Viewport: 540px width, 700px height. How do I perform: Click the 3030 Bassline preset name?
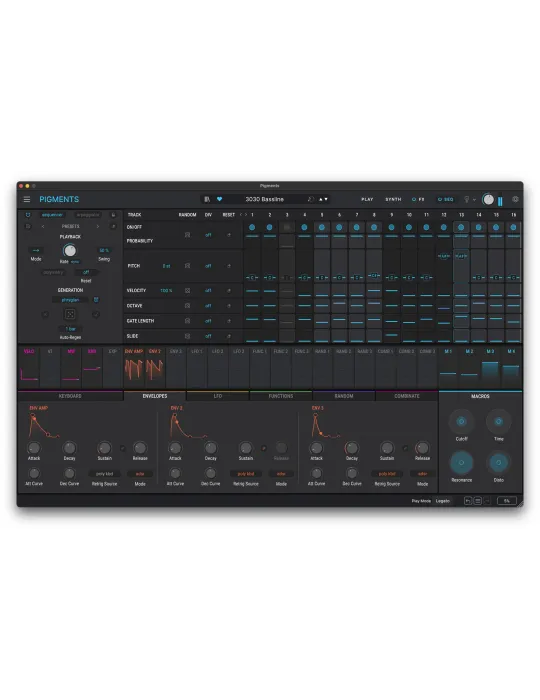coord(265,199)
